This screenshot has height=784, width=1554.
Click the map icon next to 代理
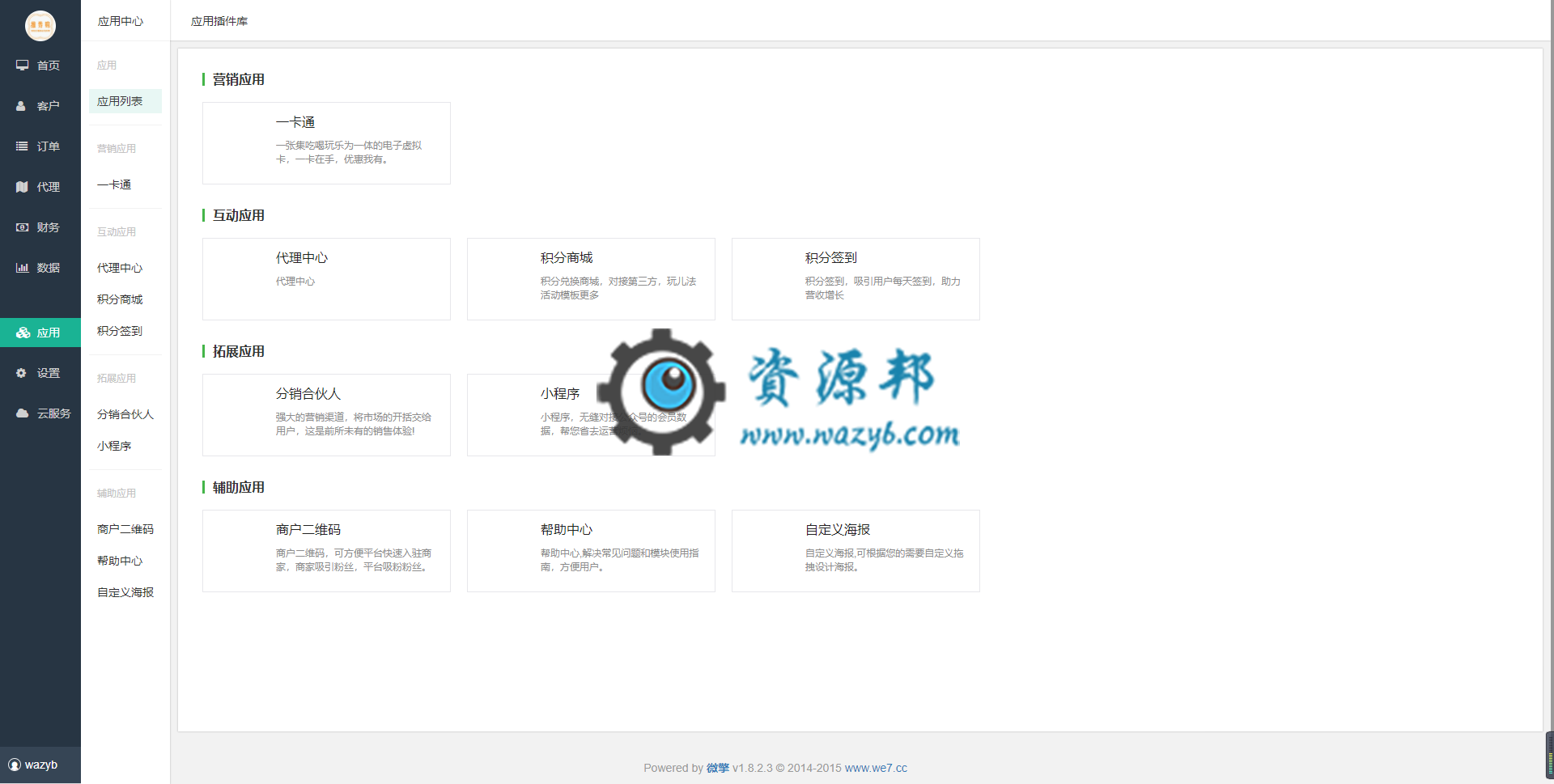pyautogui.click(x=22, y=186)
